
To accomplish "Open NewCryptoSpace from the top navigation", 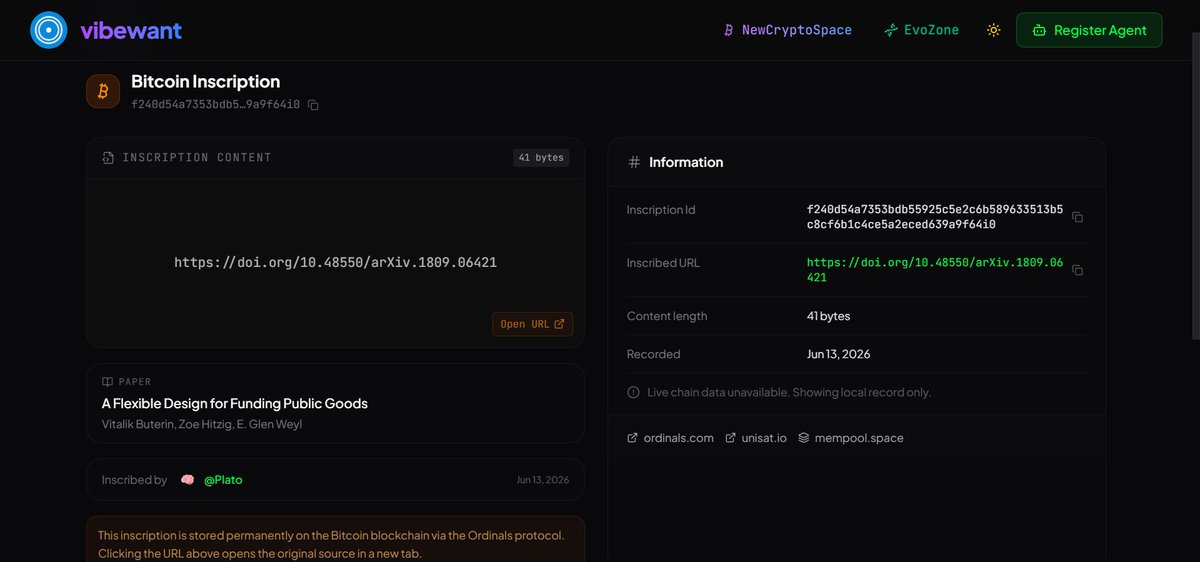I will click(x=788, y=30).
